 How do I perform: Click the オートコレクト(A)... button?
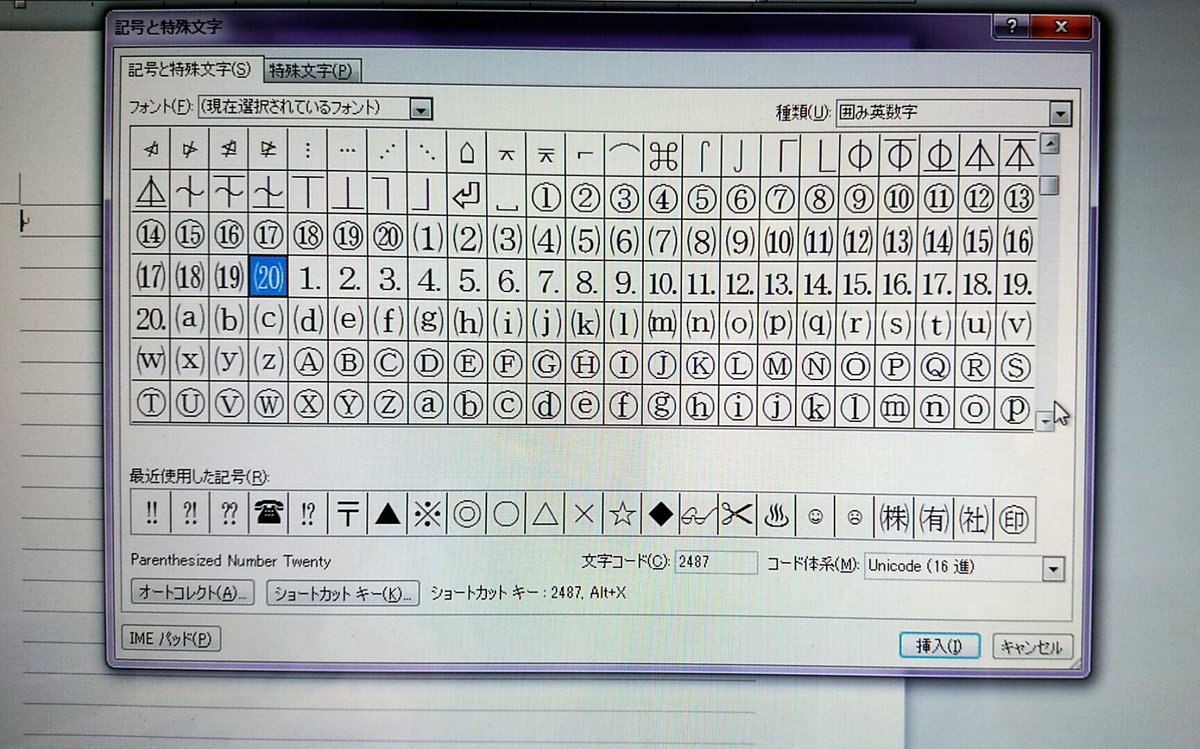(x=194, y=593)
